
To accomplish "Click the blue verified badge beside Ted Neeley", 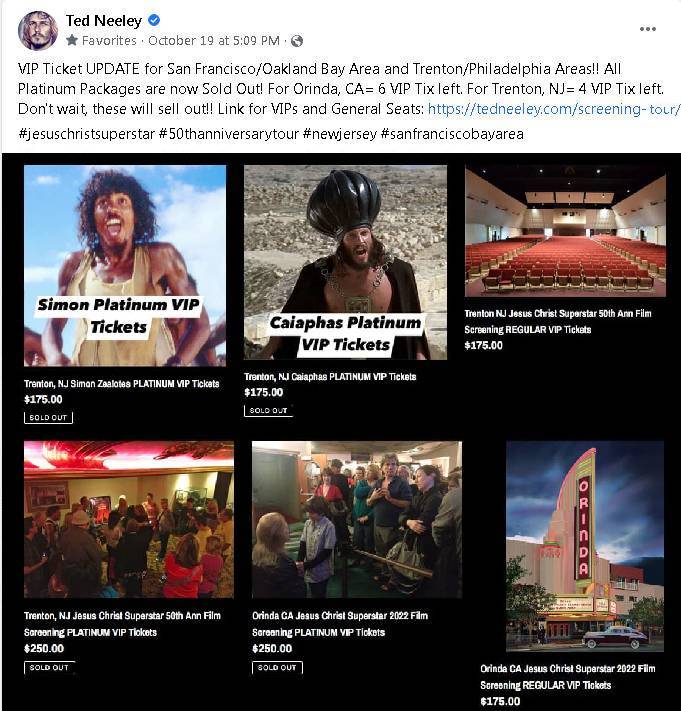I will tap(154, 20).
